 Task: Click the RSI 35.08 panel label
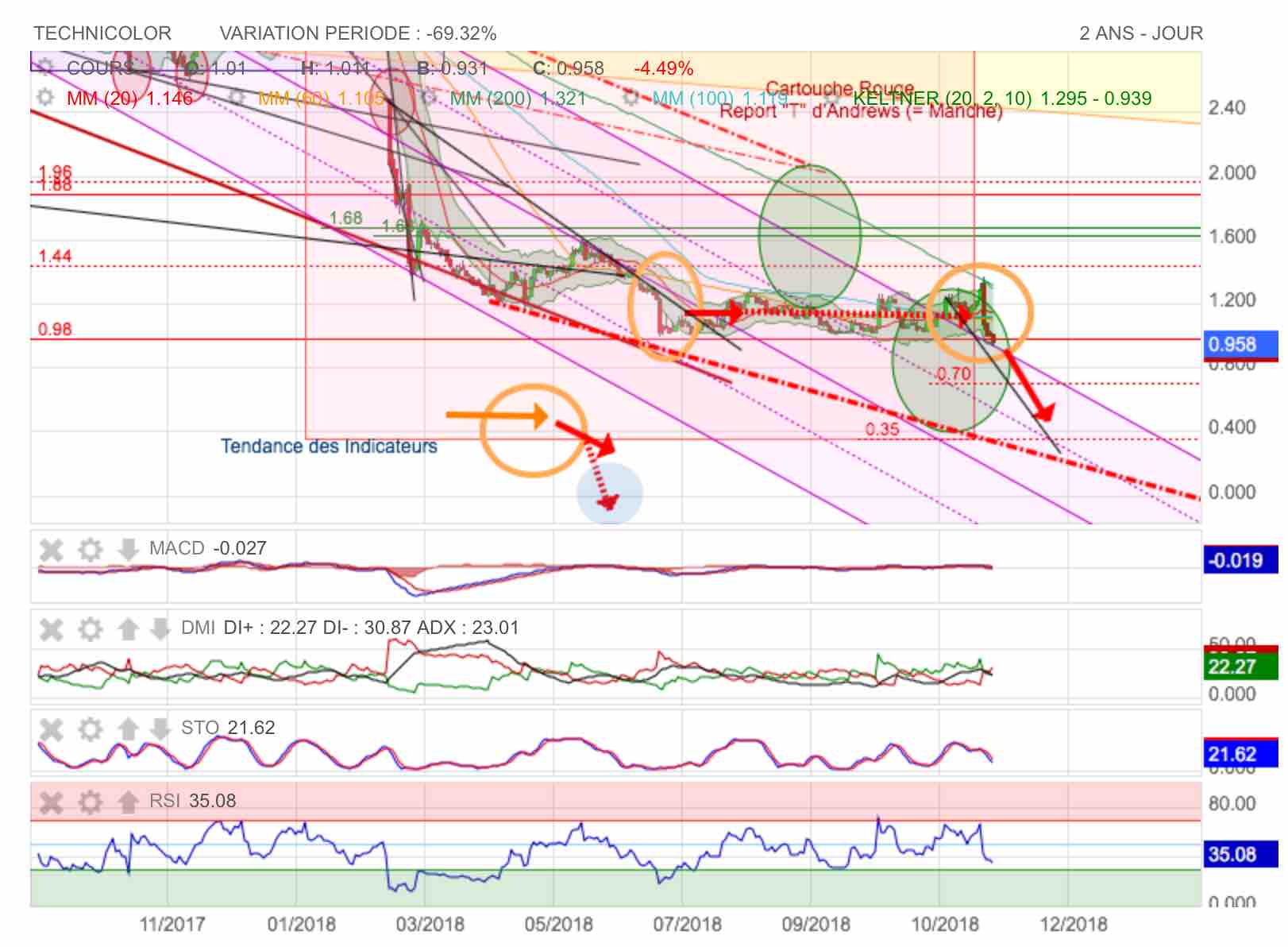(193, 801)
